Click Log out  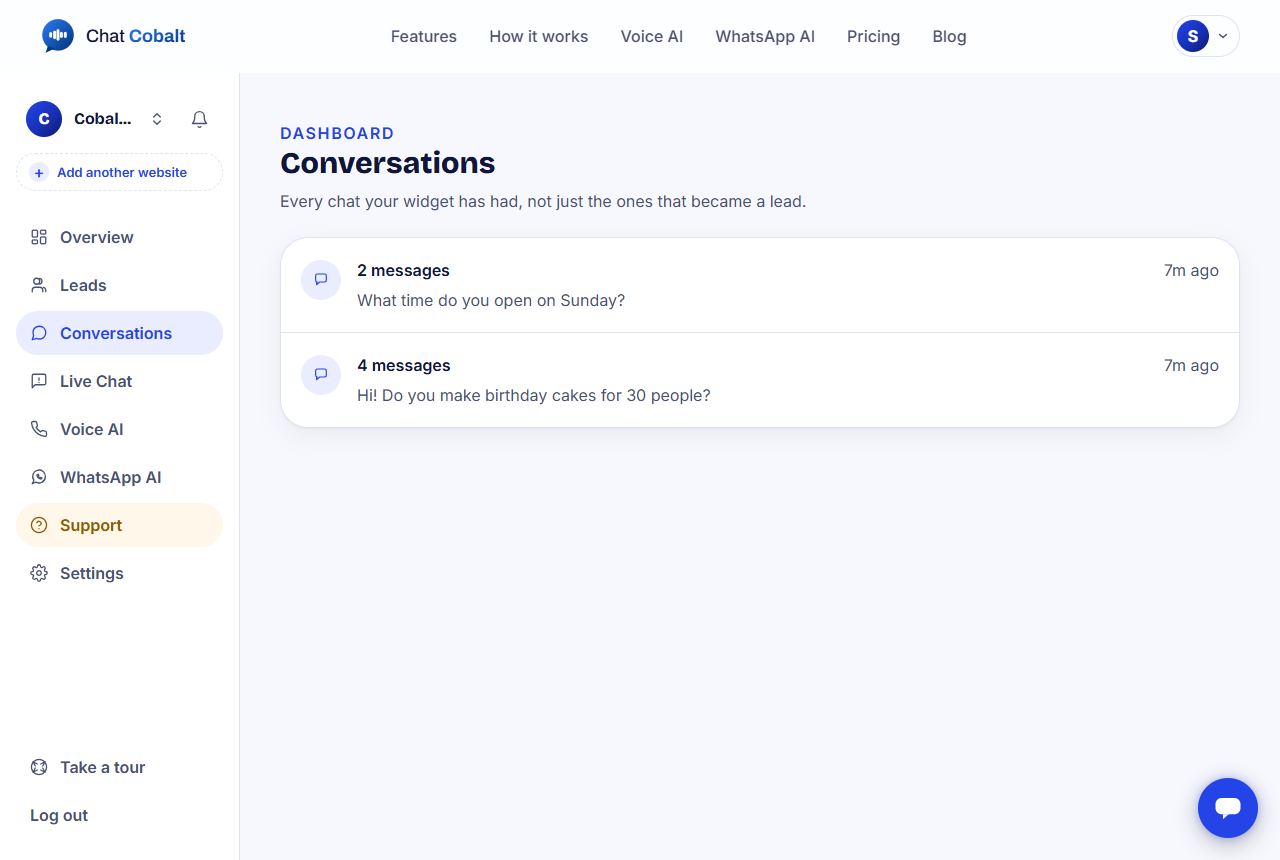[x=59, y=815]
